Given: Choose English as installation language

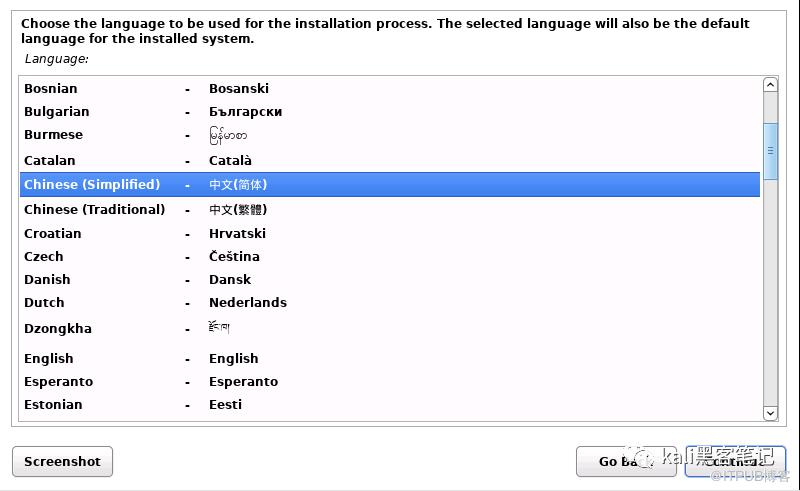Looking at the screenshot, I should pos(390,359).
